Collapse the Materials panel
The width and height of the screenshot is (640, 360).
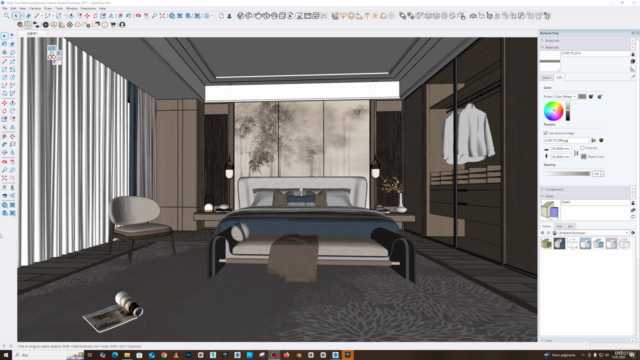(542, 47)
